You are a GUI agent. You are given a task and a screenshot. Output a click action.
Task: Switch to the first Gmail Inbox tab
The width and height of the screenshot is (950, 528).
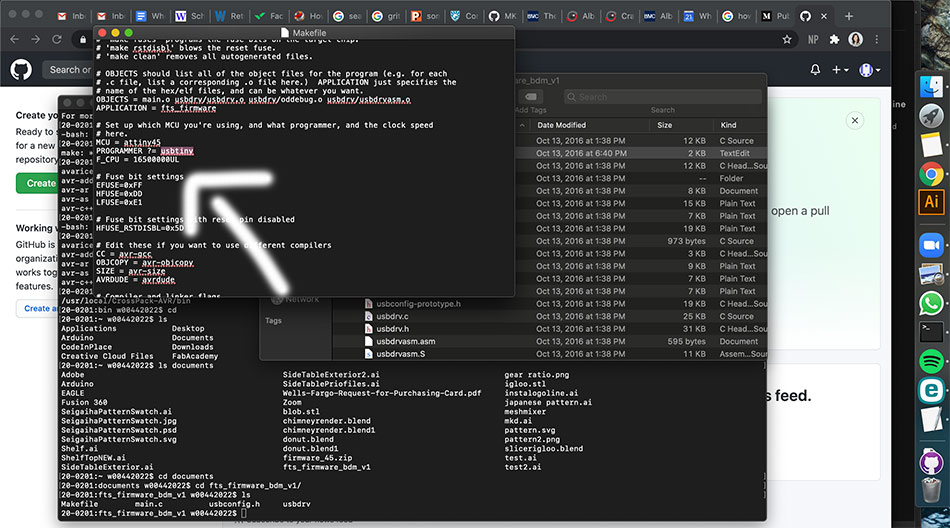pos(71,16)
